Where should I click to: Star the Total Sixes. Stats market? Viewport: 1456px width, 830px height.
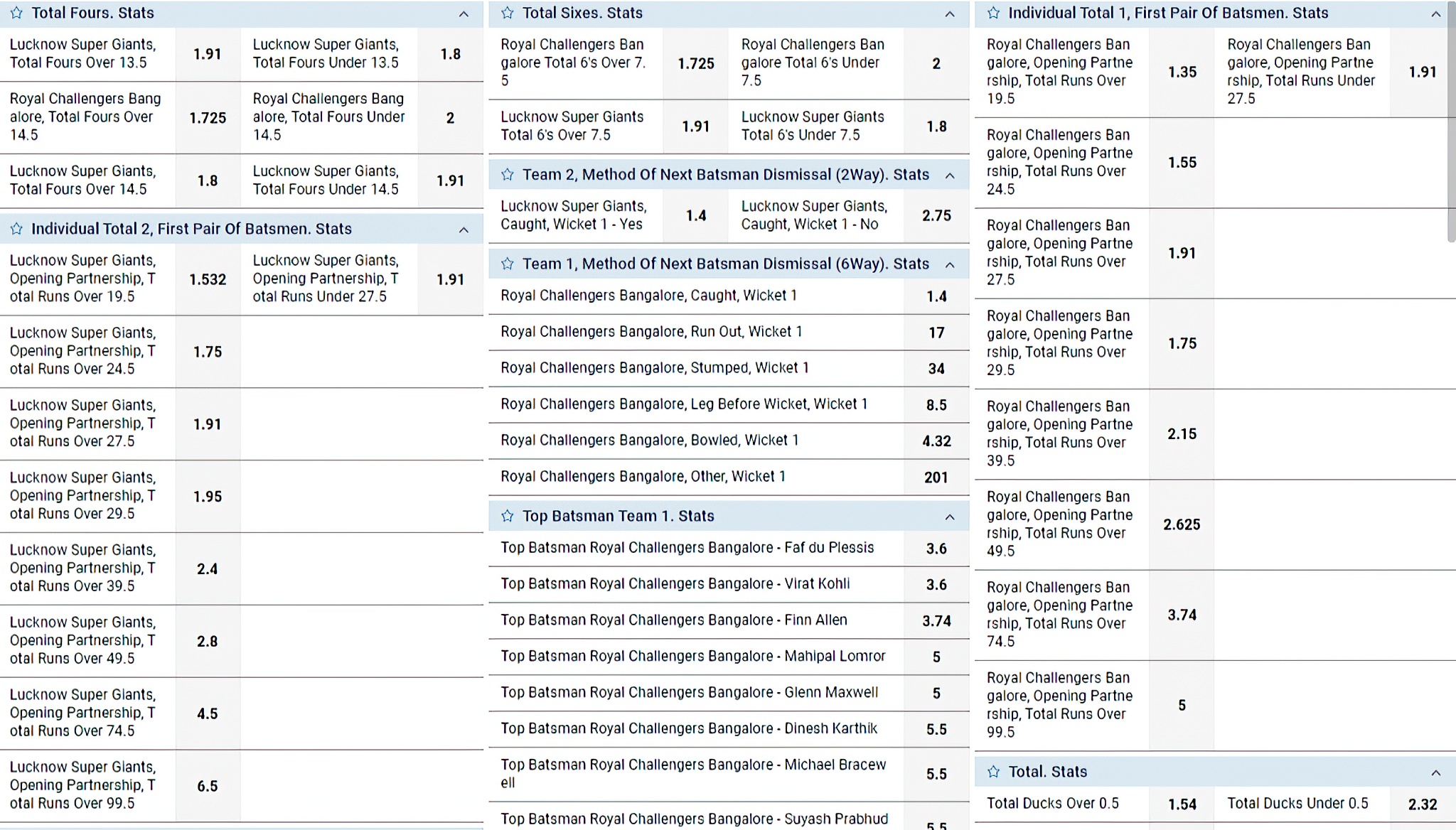click(x=507, y=13)
